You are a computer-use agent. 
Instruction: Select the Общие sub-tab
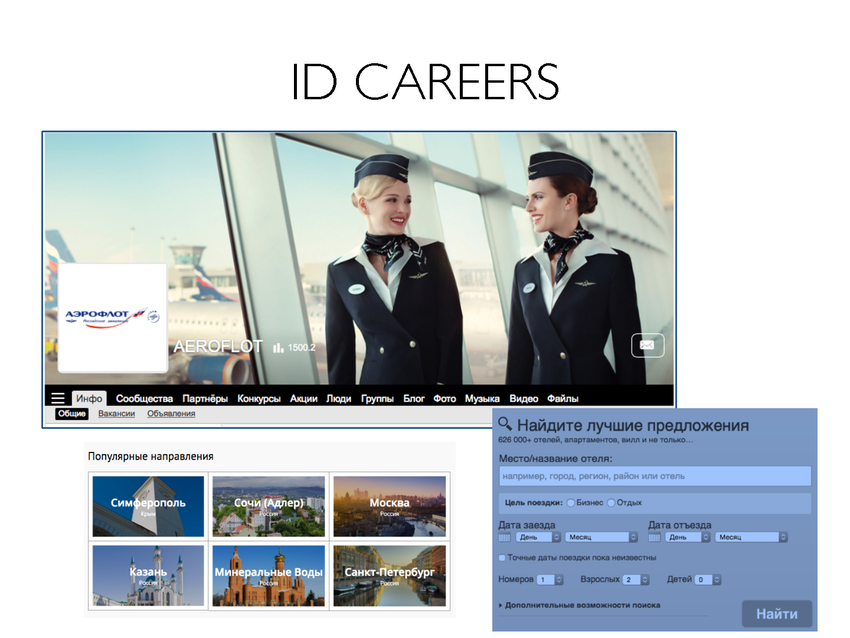pyautogui.click(x=72, y=414)
